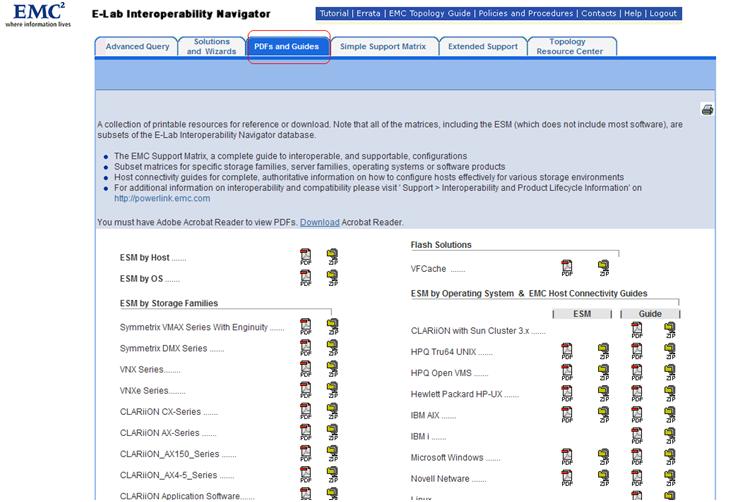The width and height of the screenshot is (740, 502).
Task: Open the EMC Topology Guide link
Action: point(429,13)
